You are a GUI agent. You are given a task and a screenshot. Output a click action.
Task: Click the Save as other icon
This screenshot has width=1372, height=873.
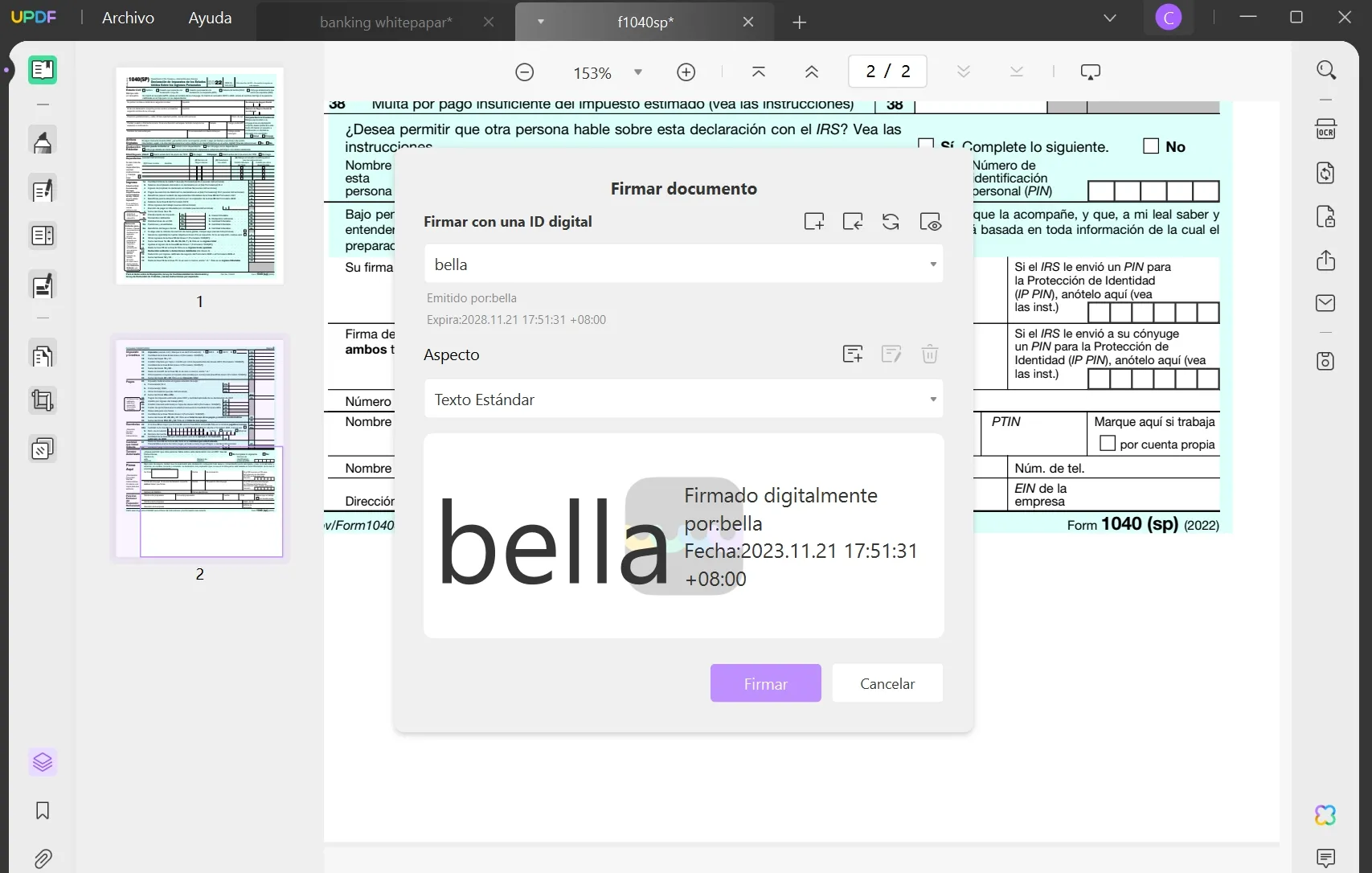tap(1326, 361)
